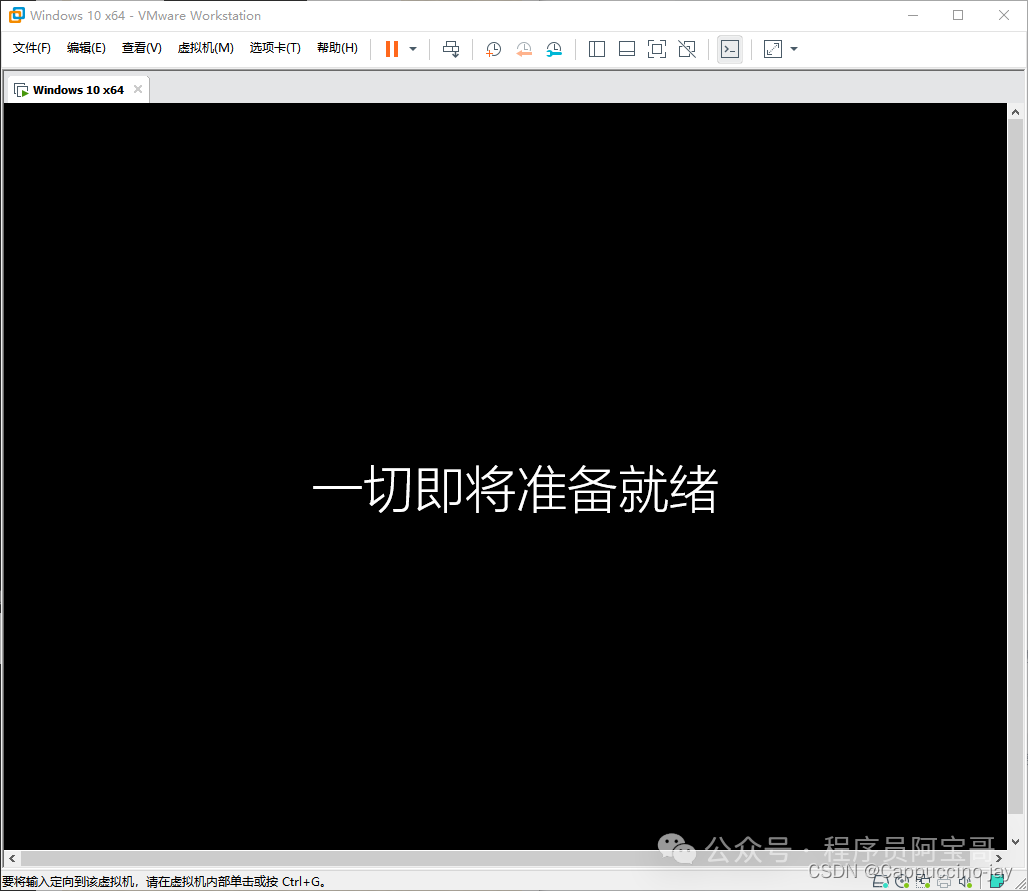Pause the virtual machine with orange button

(x=391, y=49)
